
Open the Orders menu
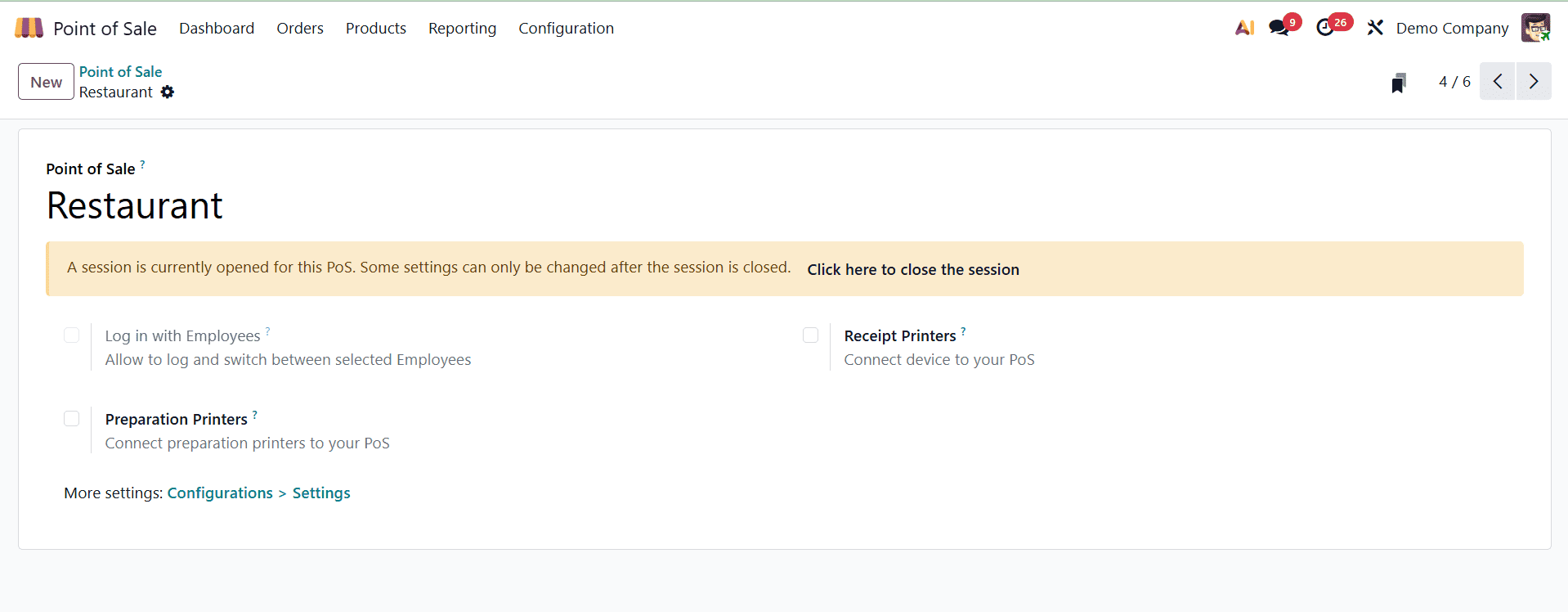299,28
